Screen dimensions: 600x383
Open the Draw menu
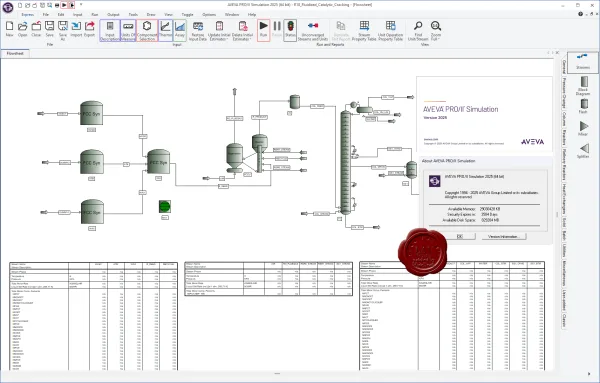[151, 15]
